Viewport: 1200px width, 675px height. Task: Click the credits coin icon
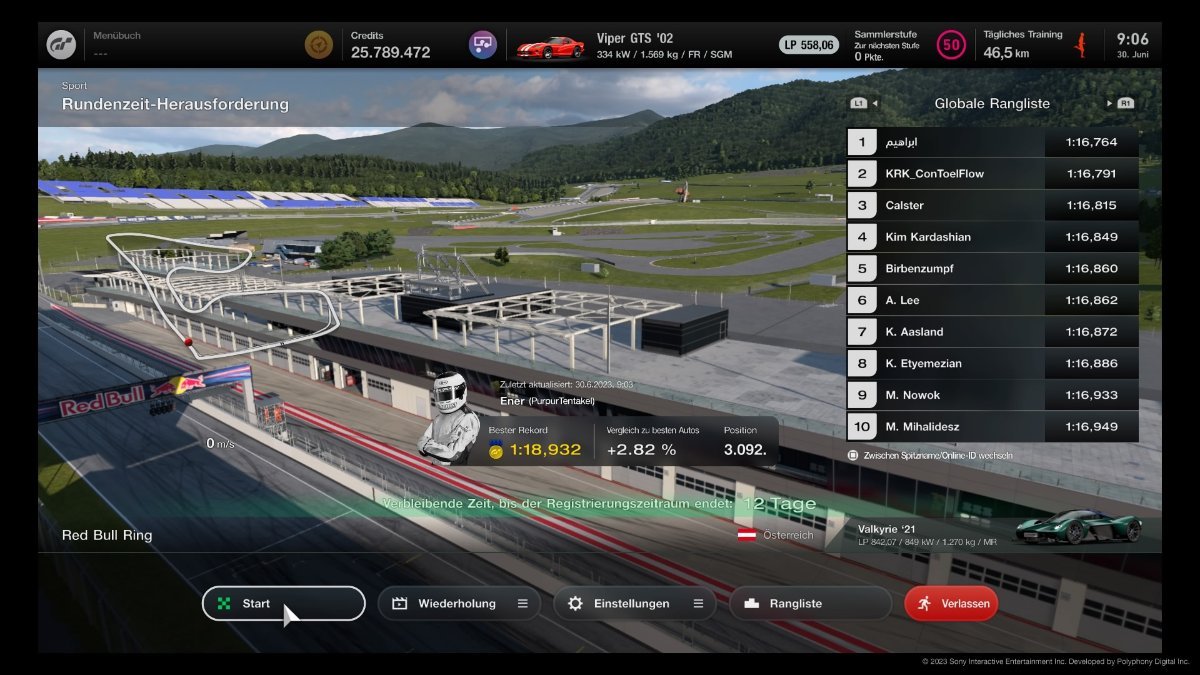pyautogui.click(x=319, y=44)
